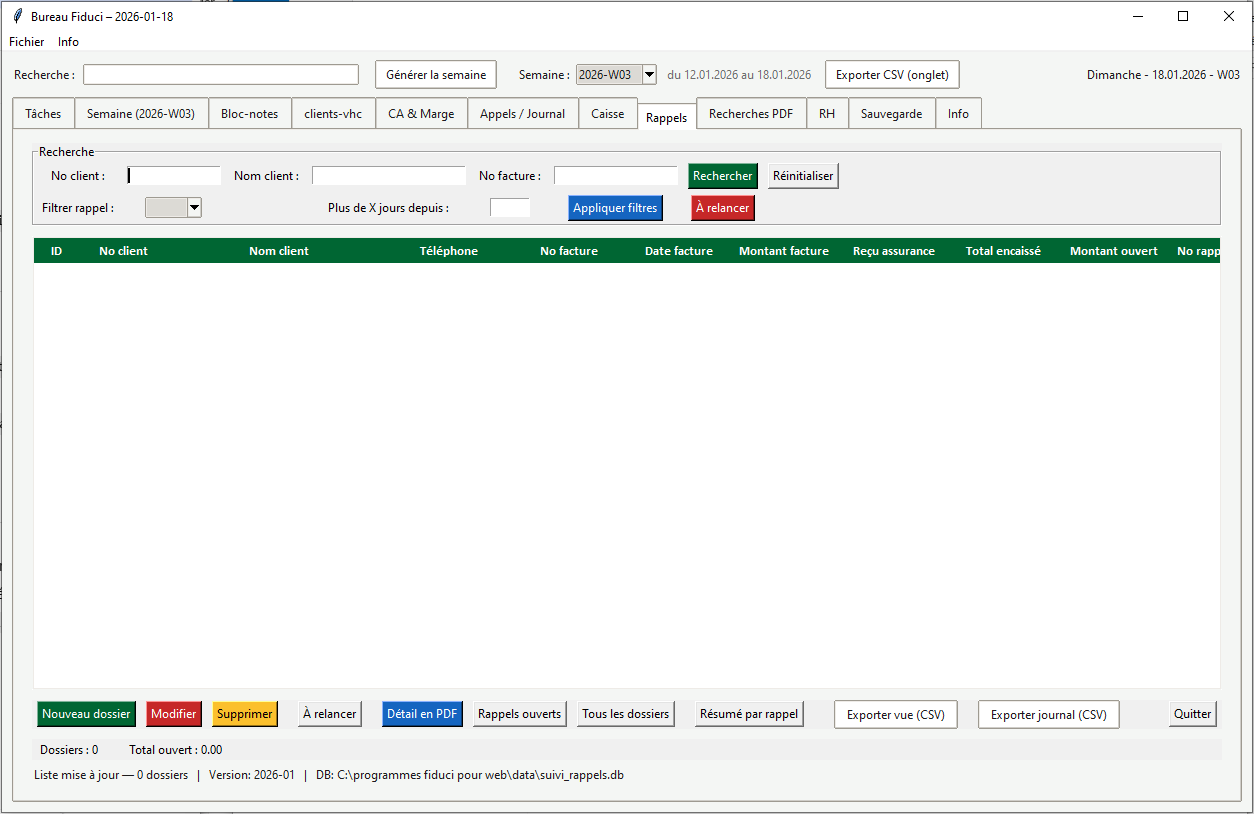Export the current tab with Exporter CSV (onglet)
1254x814 pixels.
[891, 74]
